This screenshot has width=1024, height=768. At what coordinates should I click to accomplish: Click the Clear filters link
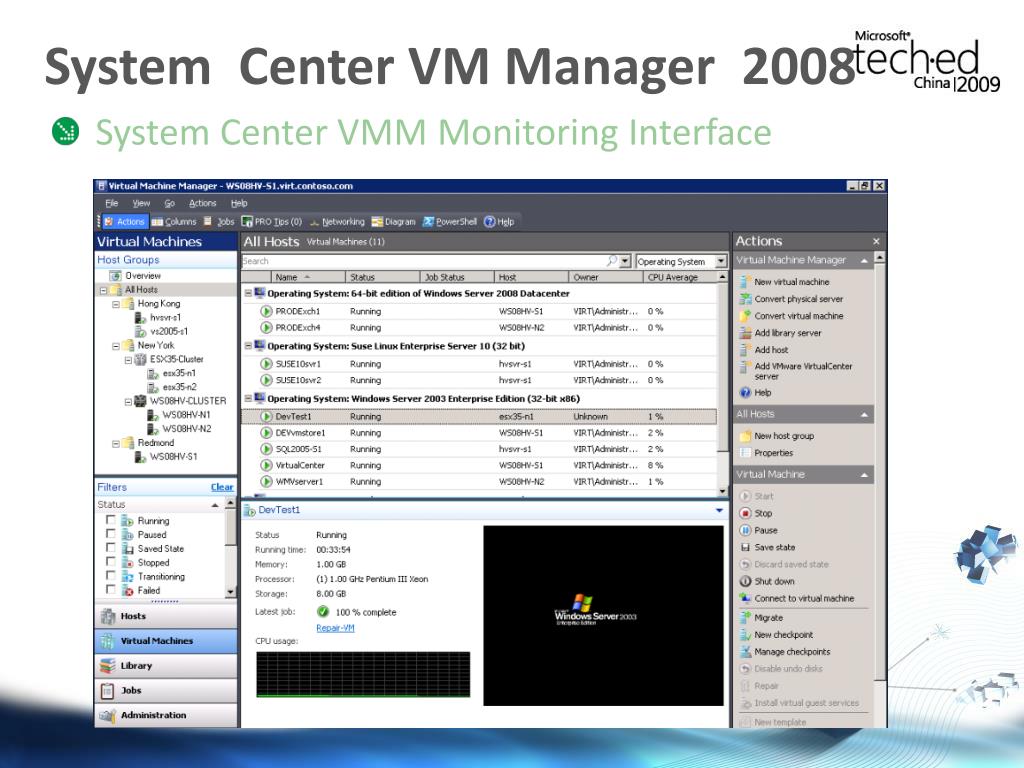point(222,487)
